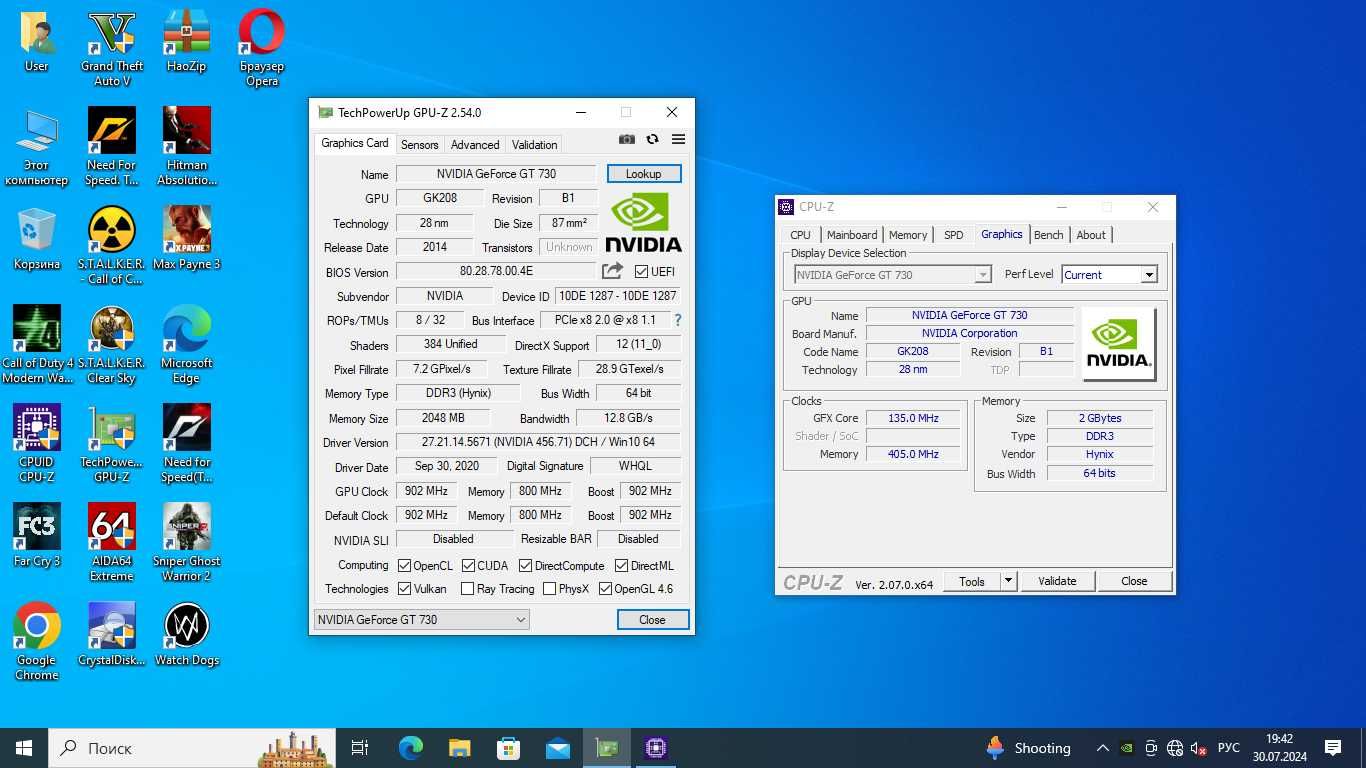Launch Watch Dogs desktop shortcut
This screenshot has height=768, width=1366.
186,635
